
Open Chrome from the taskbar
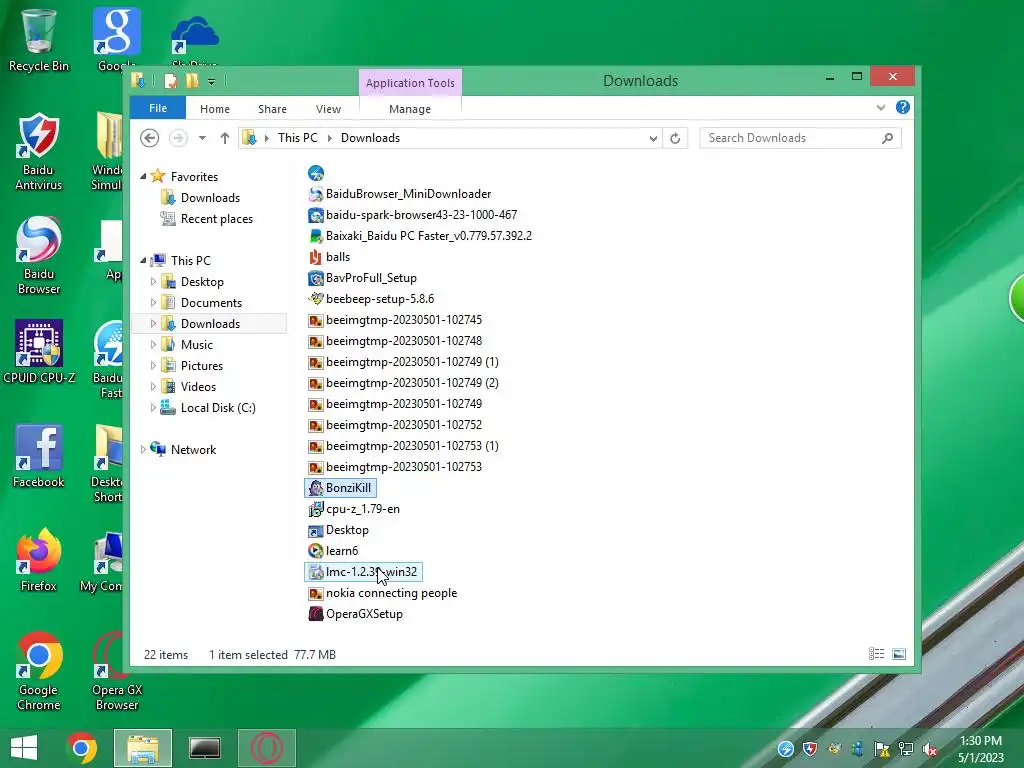[x=82, y=748]
